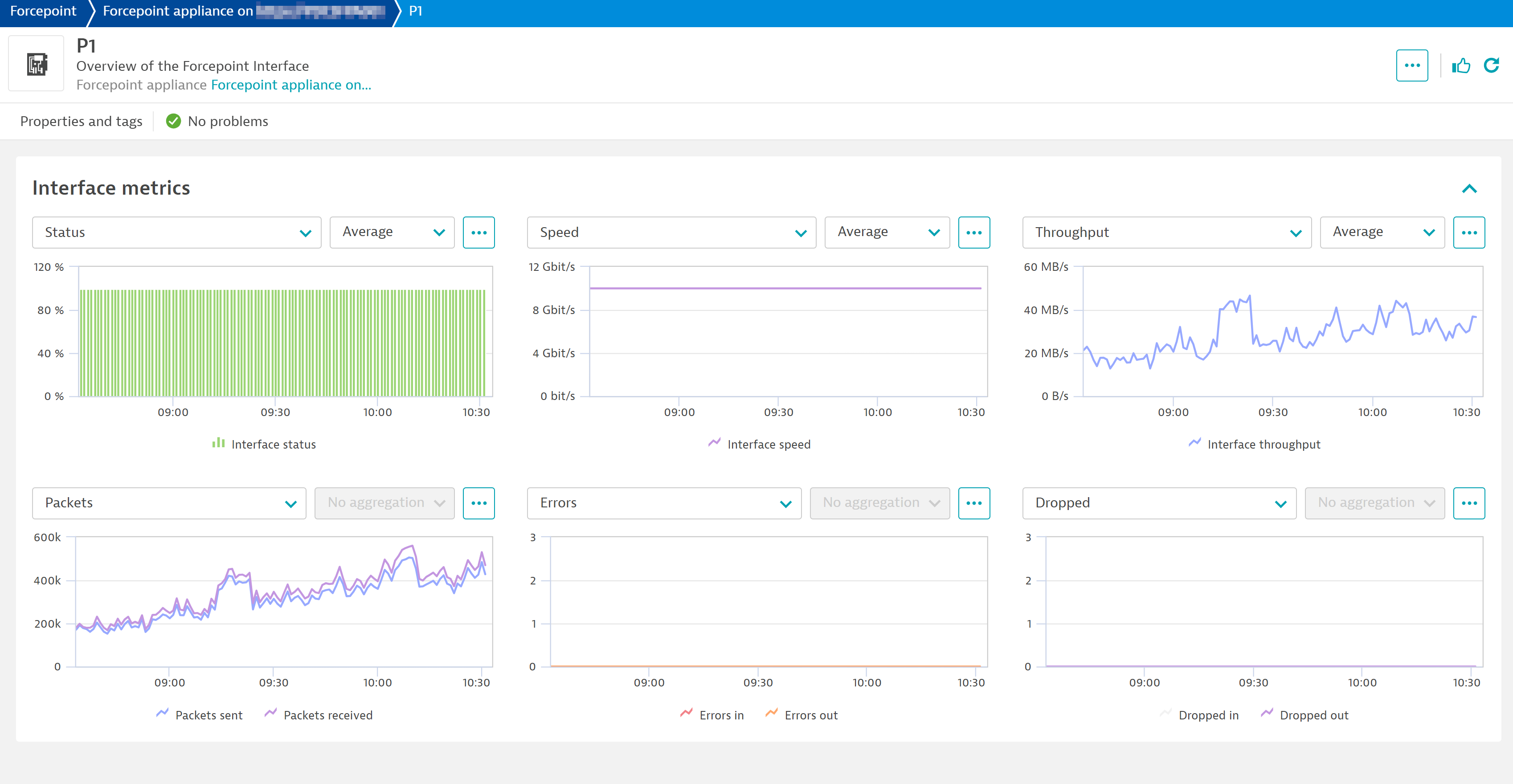Open more options for the Packets chart
1513x784 pixels.
tap(478, 503)
